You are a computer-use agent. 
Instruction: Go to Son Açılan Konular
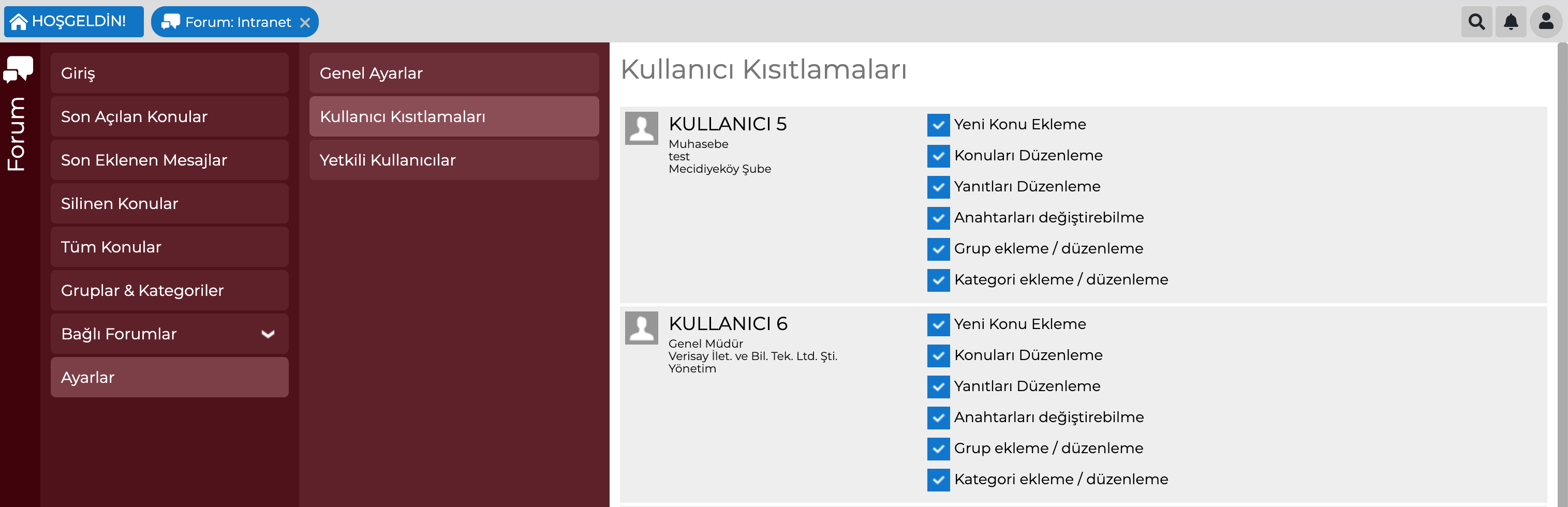coord(169,116)
